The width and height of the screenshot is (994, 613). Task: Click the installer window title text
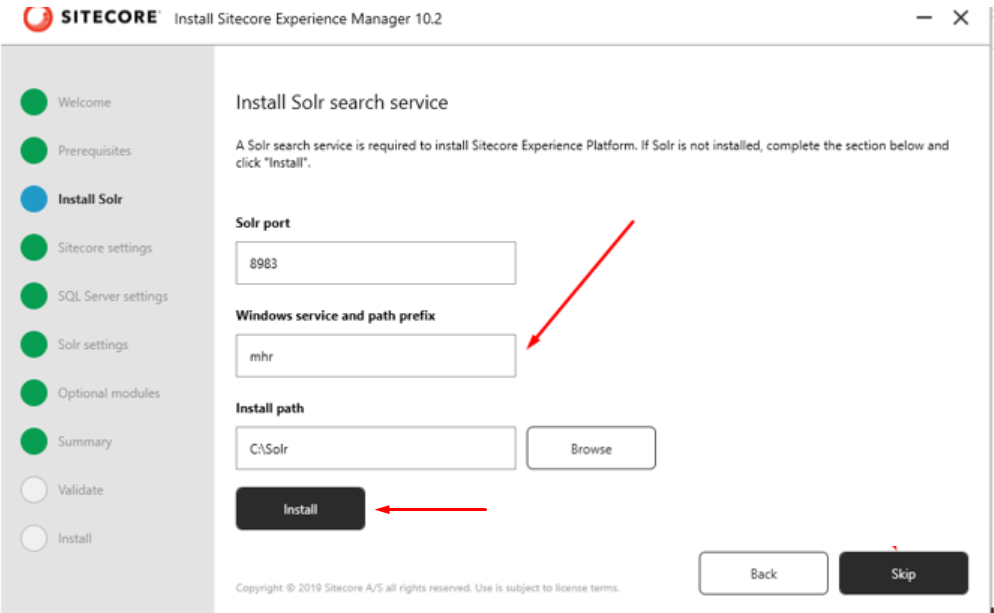pos(308,19)
